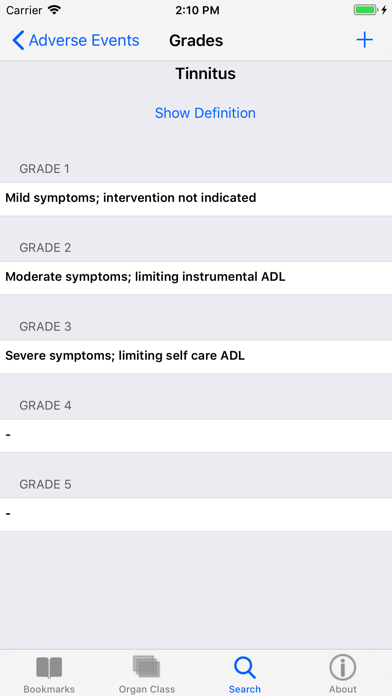
Task: Select the empty Grade 4 row
Action: coord(196,436)
